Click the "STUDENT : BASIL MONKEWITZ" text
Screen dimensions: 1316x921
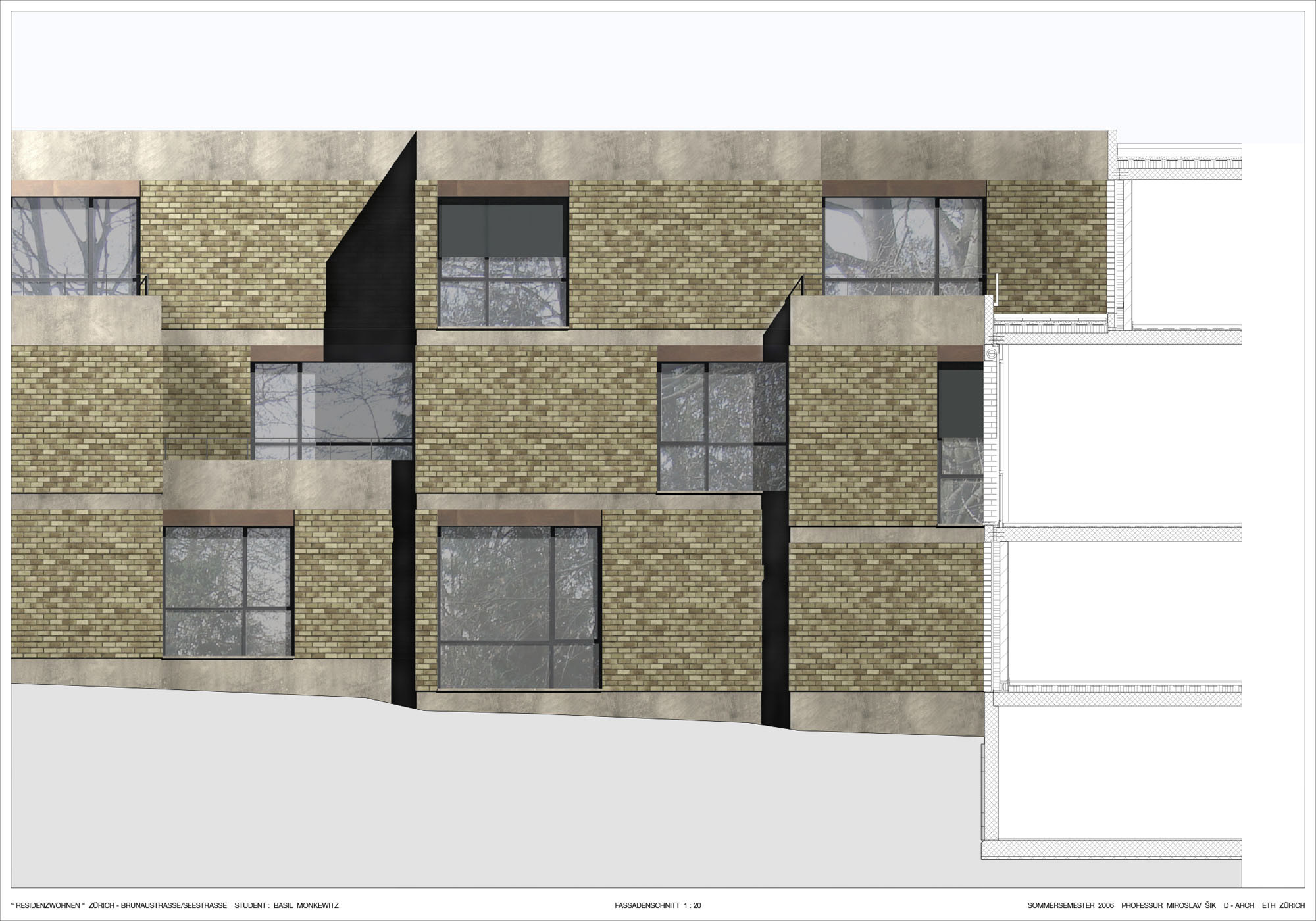coord(286,905)
